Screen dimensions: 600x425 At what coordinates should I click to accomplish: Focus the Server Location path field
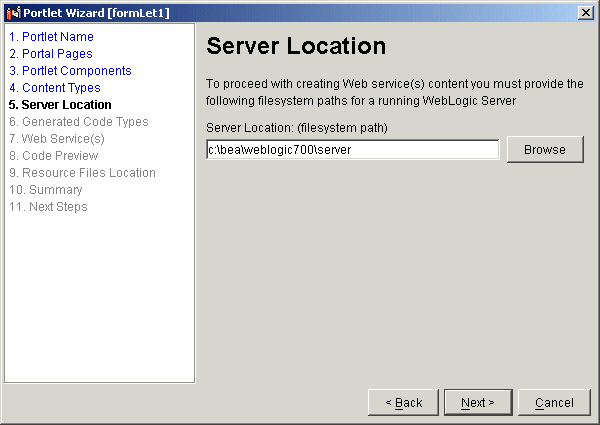(x=352, y=150)
